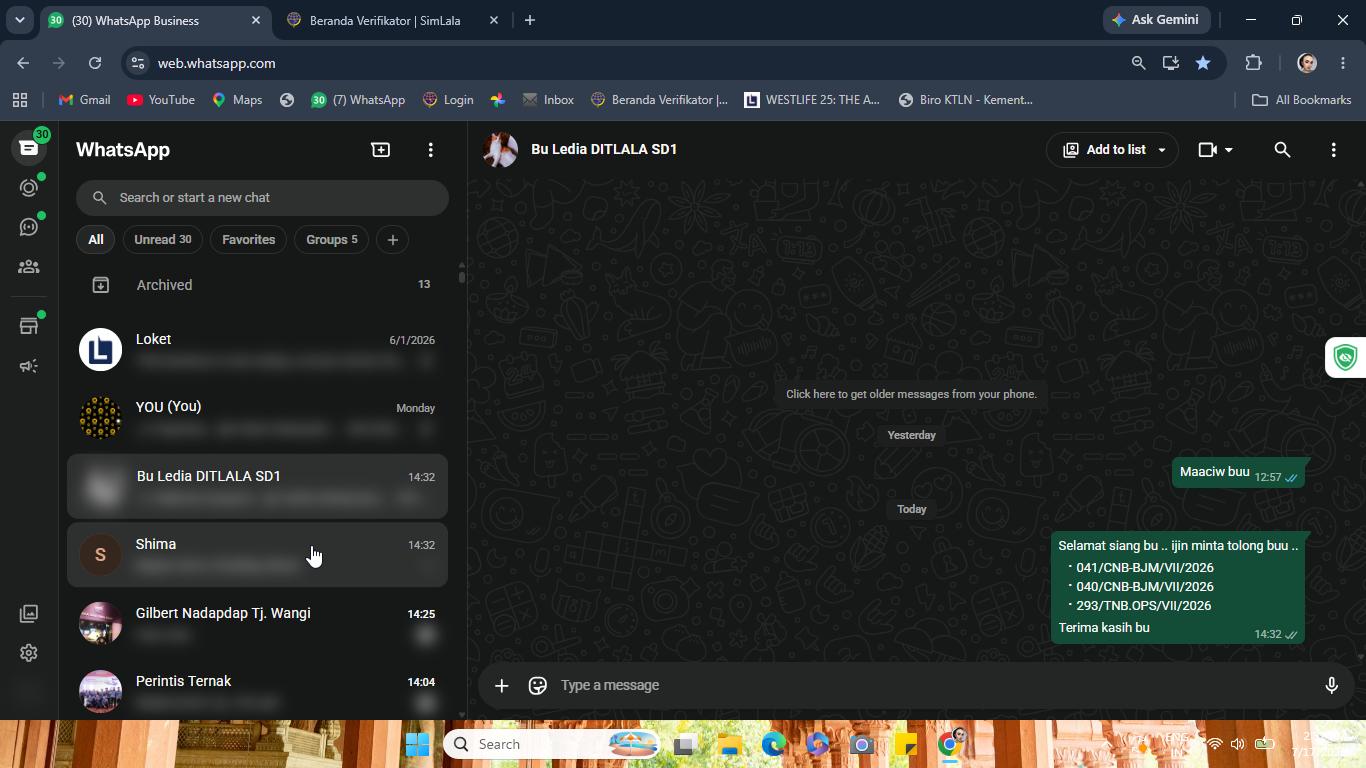Open the conversation three-dot menu

(1333, 149)
